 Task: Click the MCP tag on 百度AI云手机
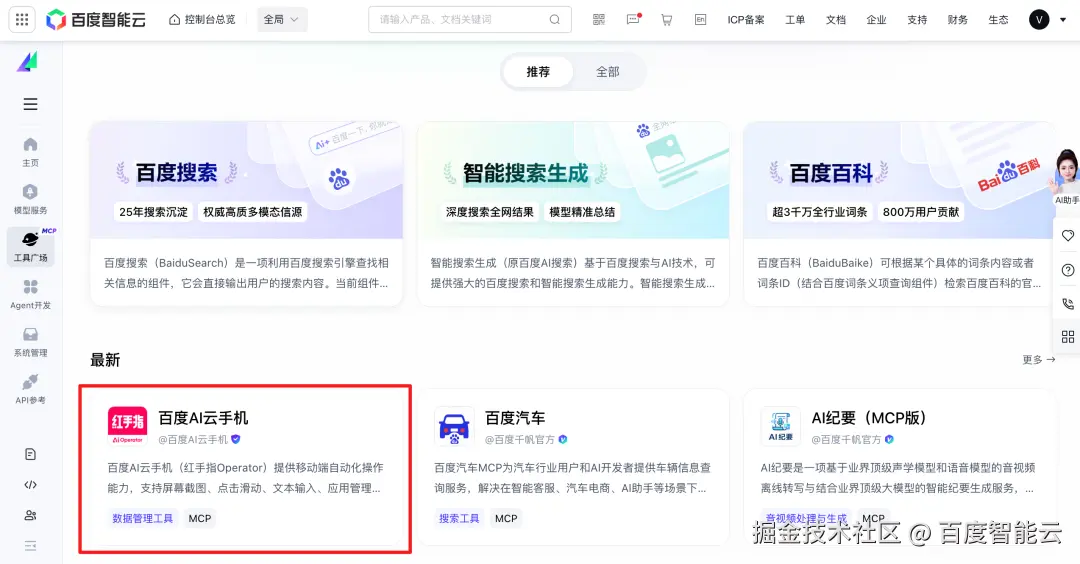coord(200,519)
